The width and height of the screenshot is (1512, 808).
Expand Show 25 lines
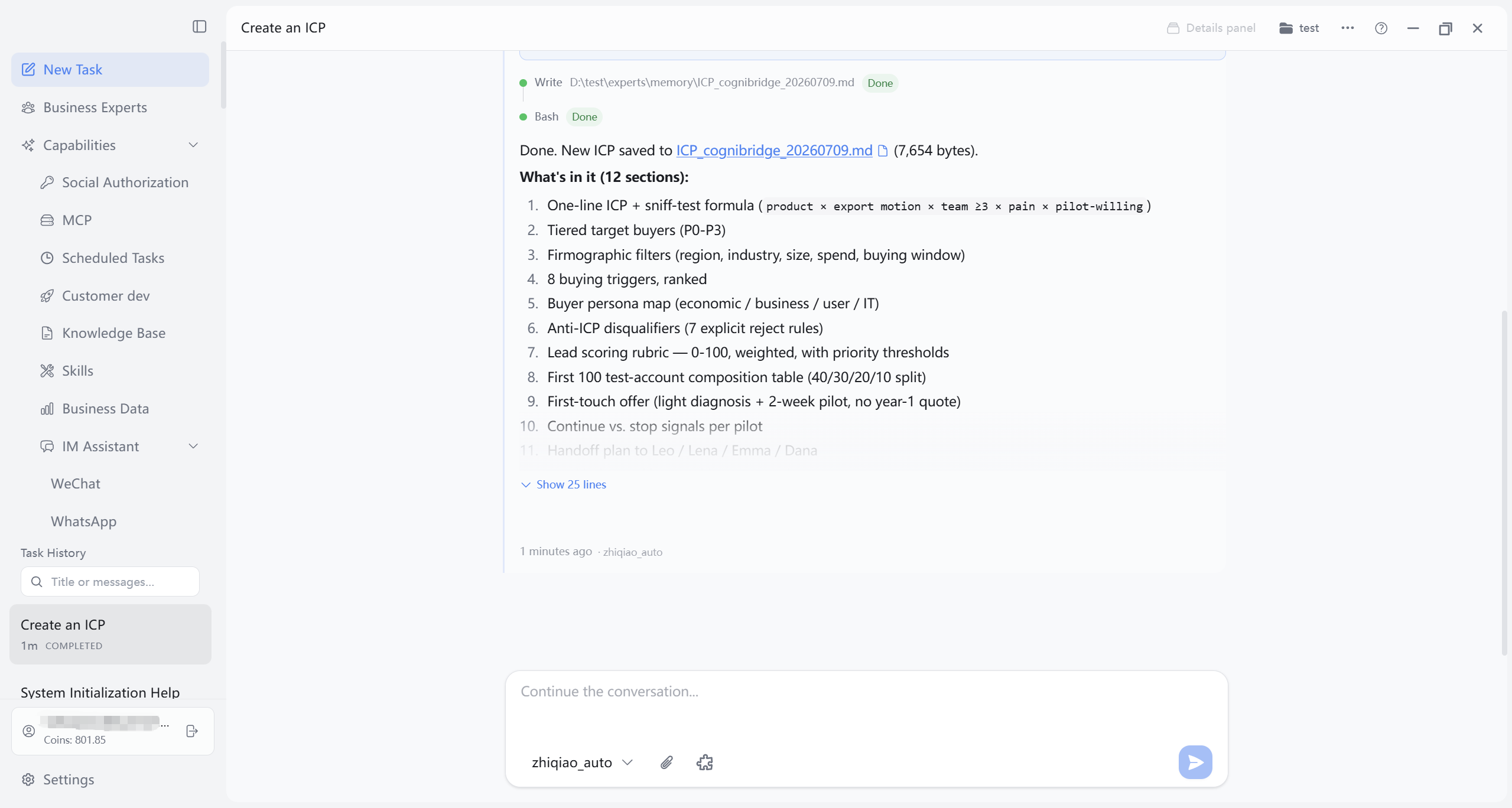tap(564, 484)
